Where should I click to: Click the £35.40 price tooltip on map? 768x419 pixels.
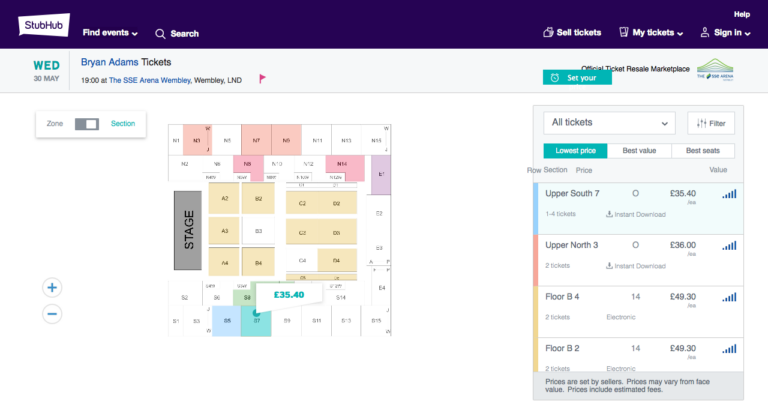coord(288,295)
